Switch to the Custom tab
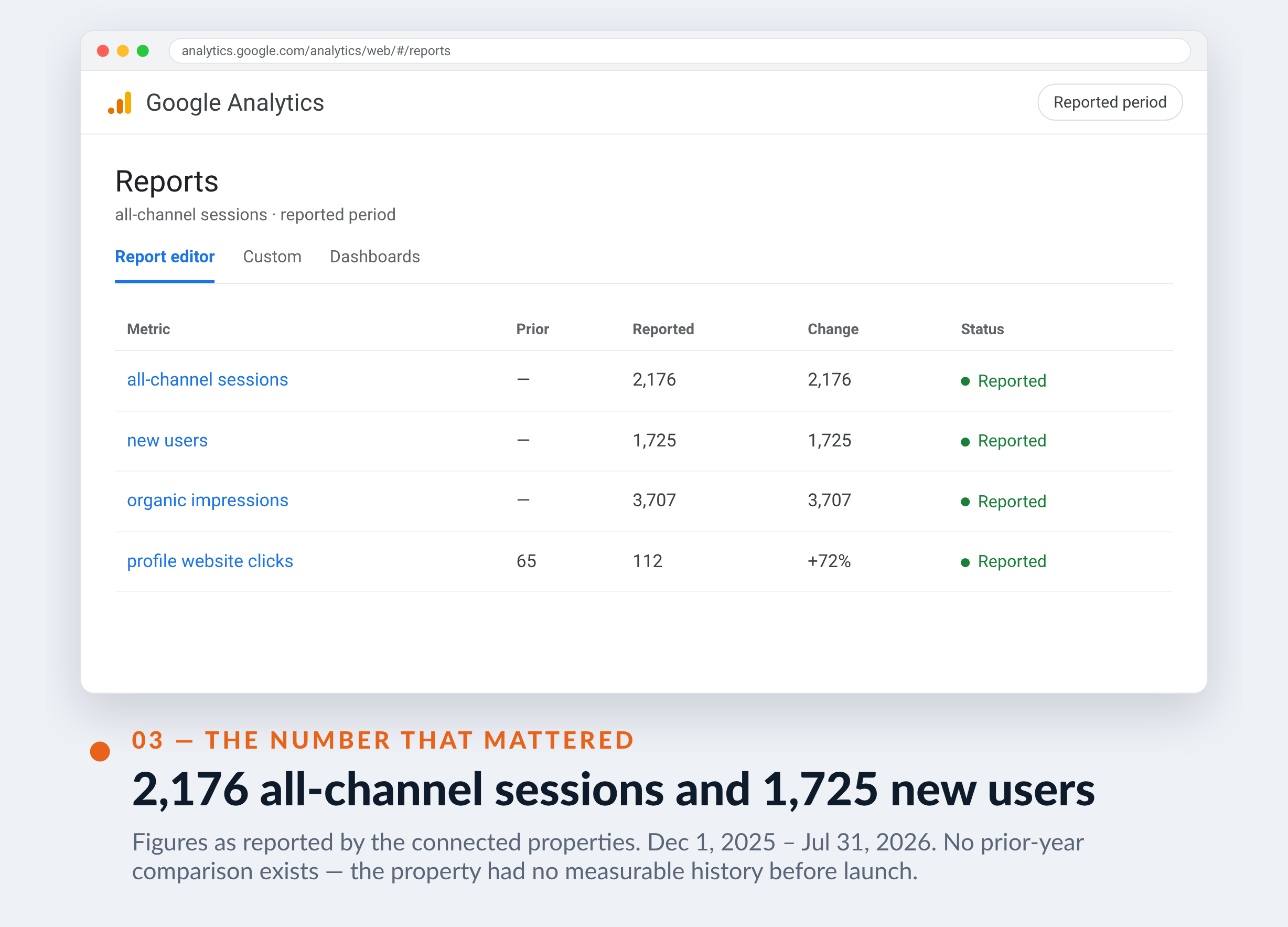Viewport: 1288px width, 927px height. pos(272,257)
